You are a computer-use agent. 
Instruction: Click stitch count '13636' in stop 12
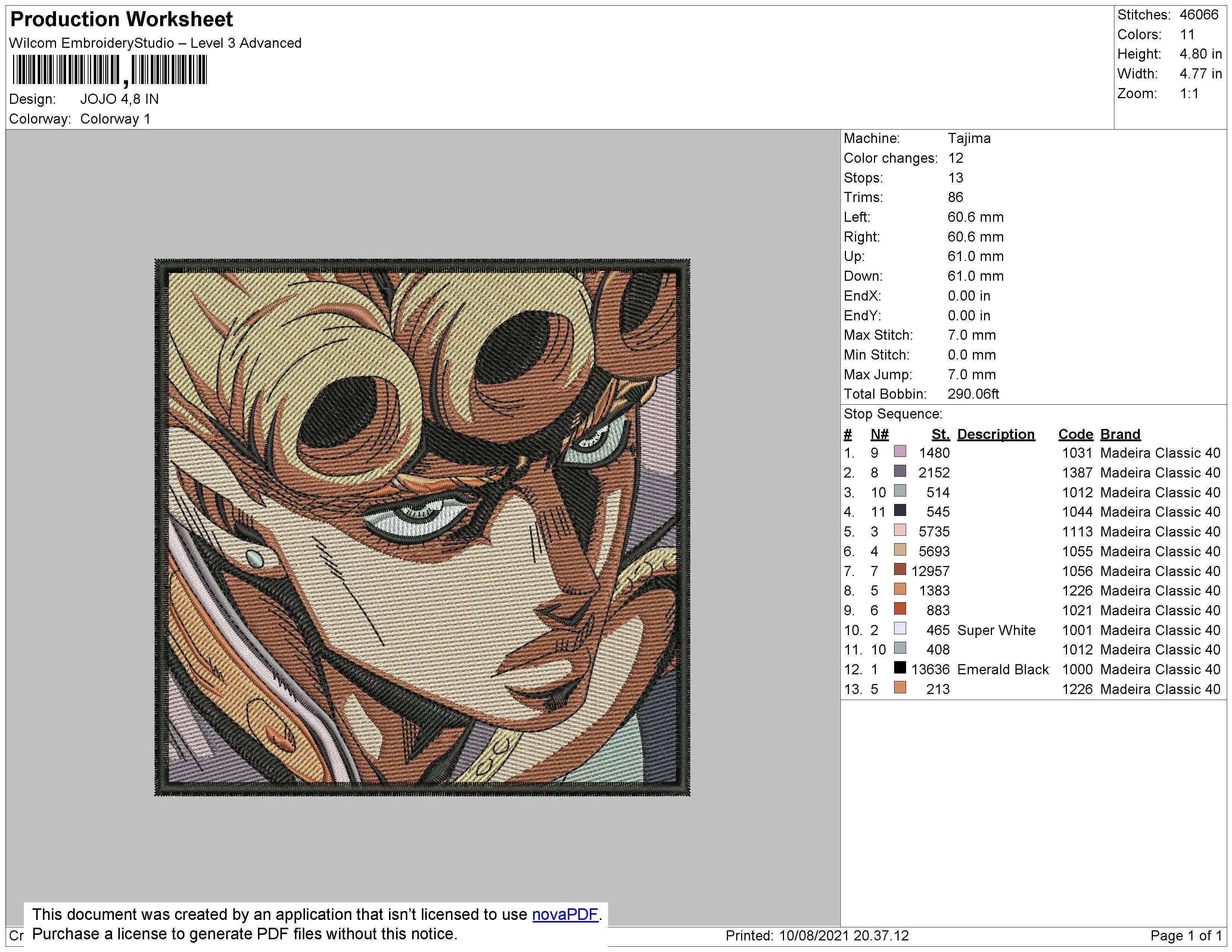930,669
